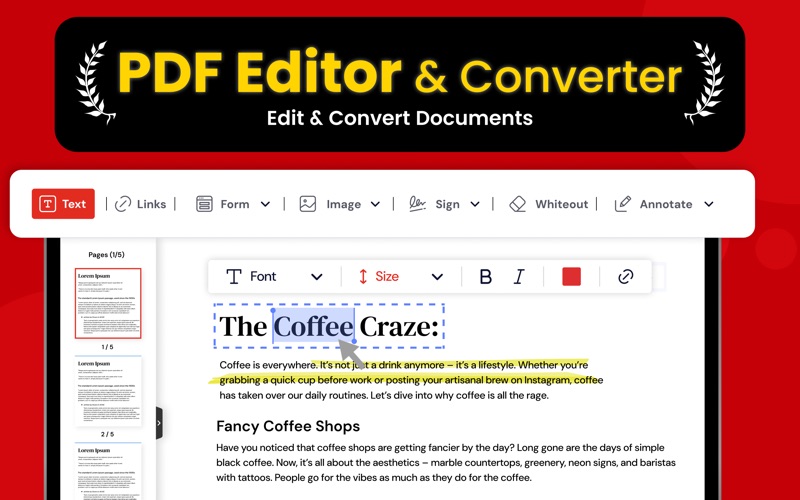Image resolution: width=800 pixels, height=500 pixels.
Task: Click the Font T icon
Action: [234, 277]
